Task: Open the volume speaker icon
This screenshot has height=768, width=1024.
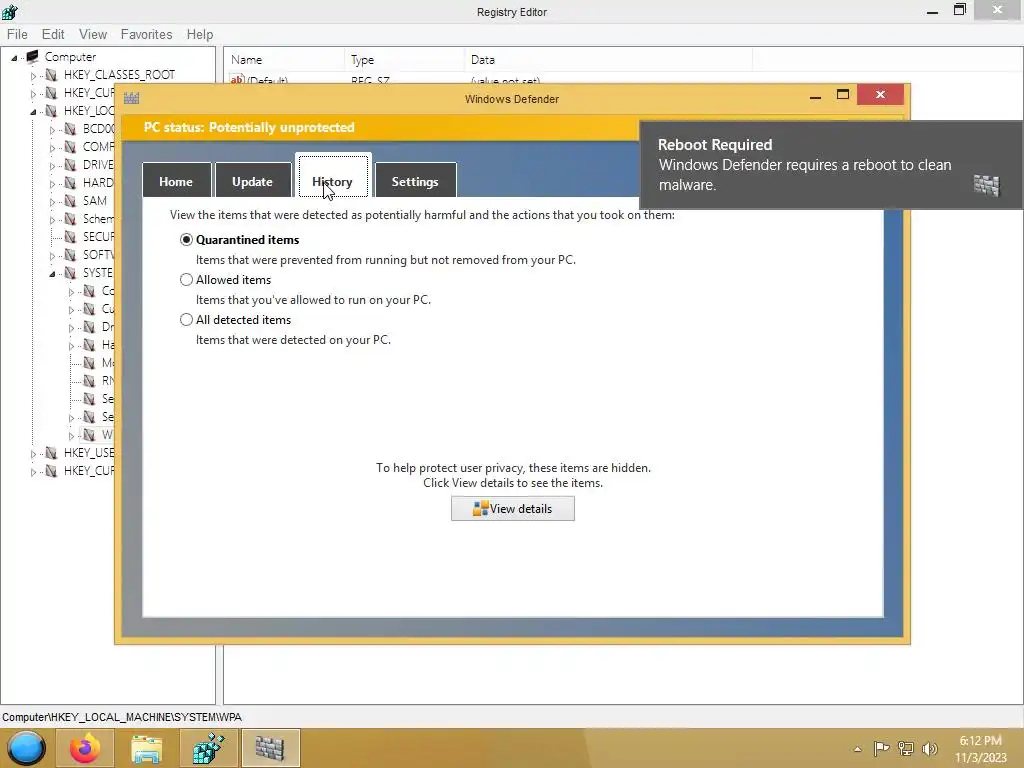Action: point(930,748)
